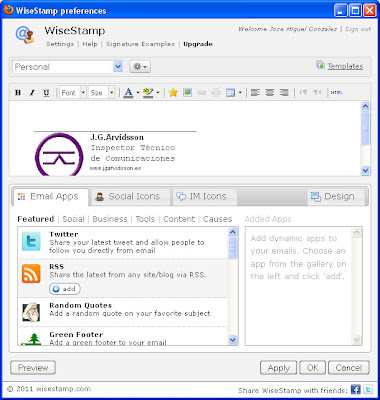Open the Size dropdown
This screenshot has height=400, width=380.
pos(102,93)
